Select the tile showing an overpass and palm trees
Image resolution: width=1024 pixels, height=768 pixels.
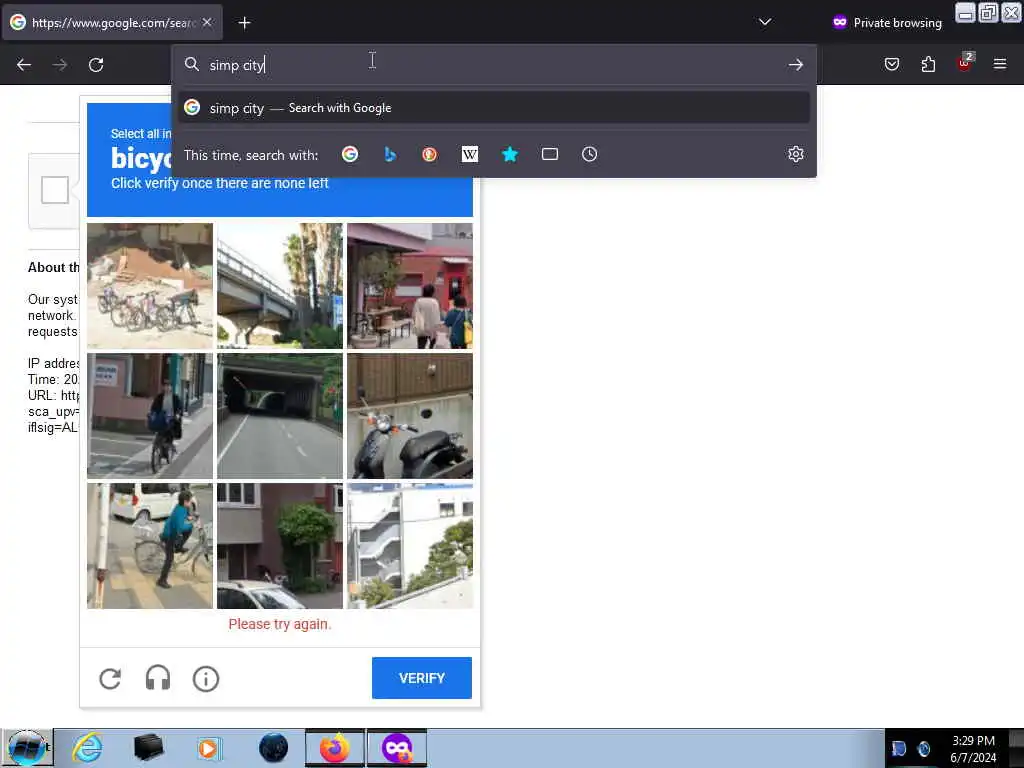pos(280,286)
